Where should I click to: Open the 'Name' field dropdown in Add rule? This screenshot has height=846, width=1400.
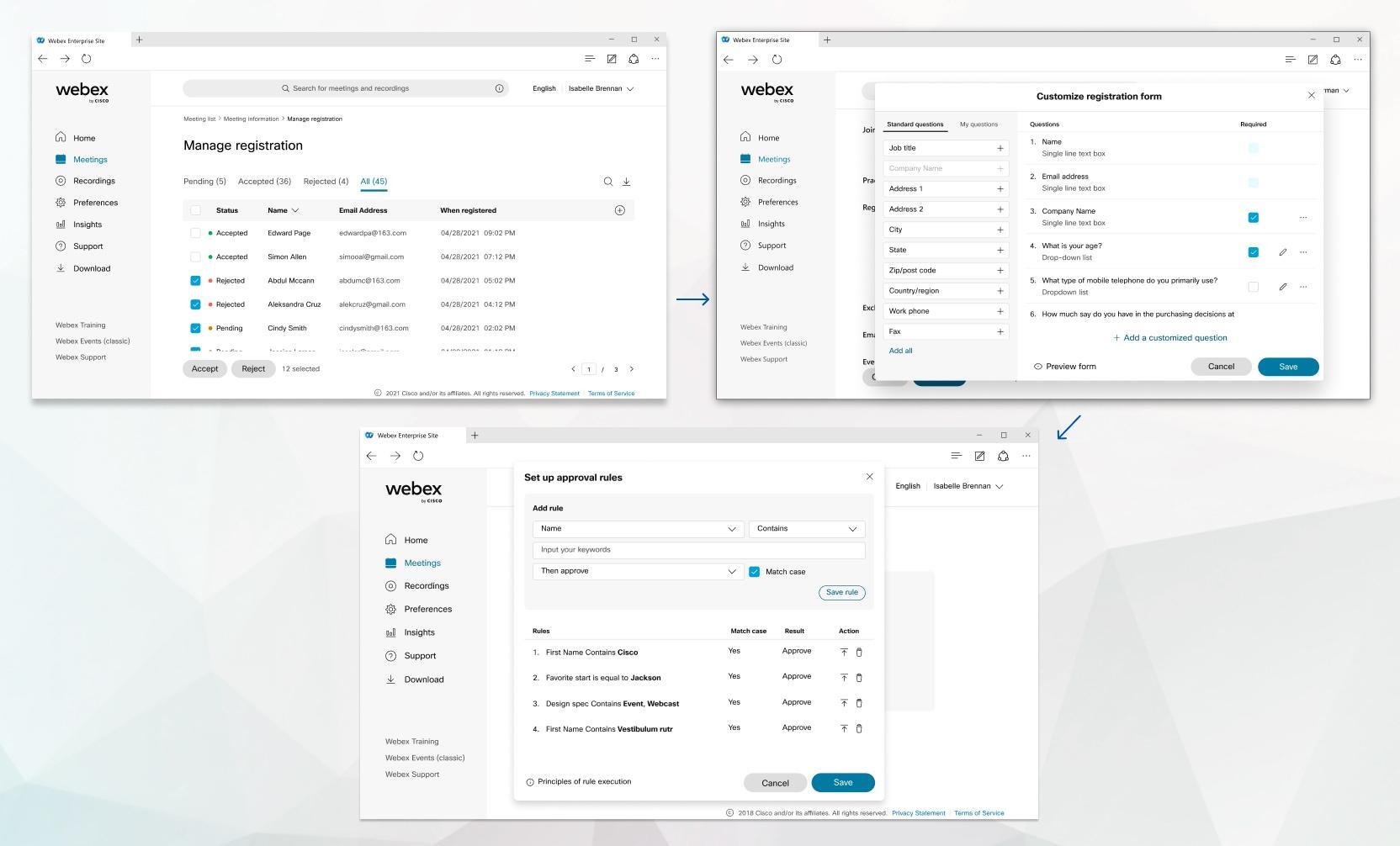coord(638,529)
